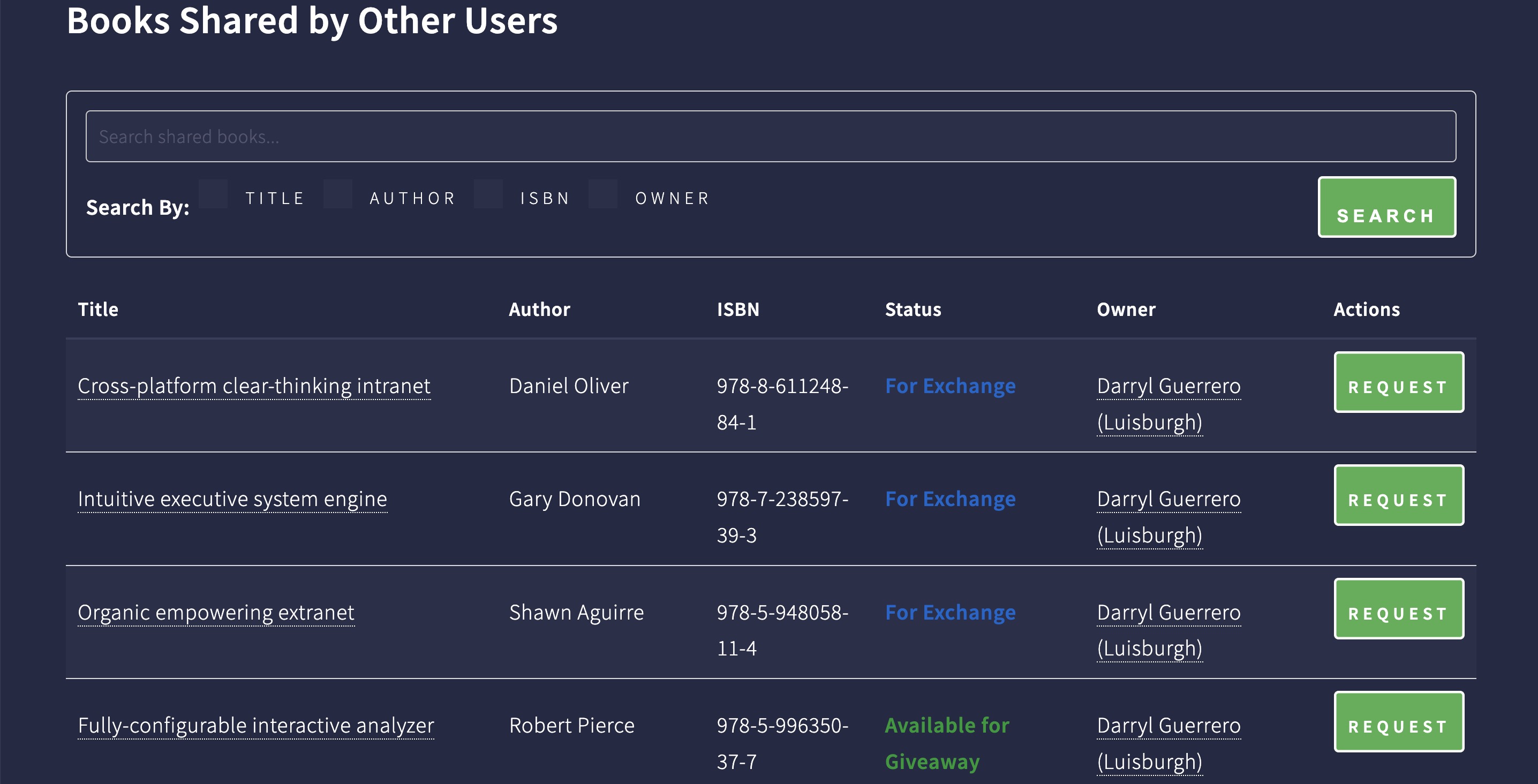1538x784 pixels.
Task: Open Fully-configurable interactive analyzer book link
Action: pyautogui.click(x=255, y=725)
